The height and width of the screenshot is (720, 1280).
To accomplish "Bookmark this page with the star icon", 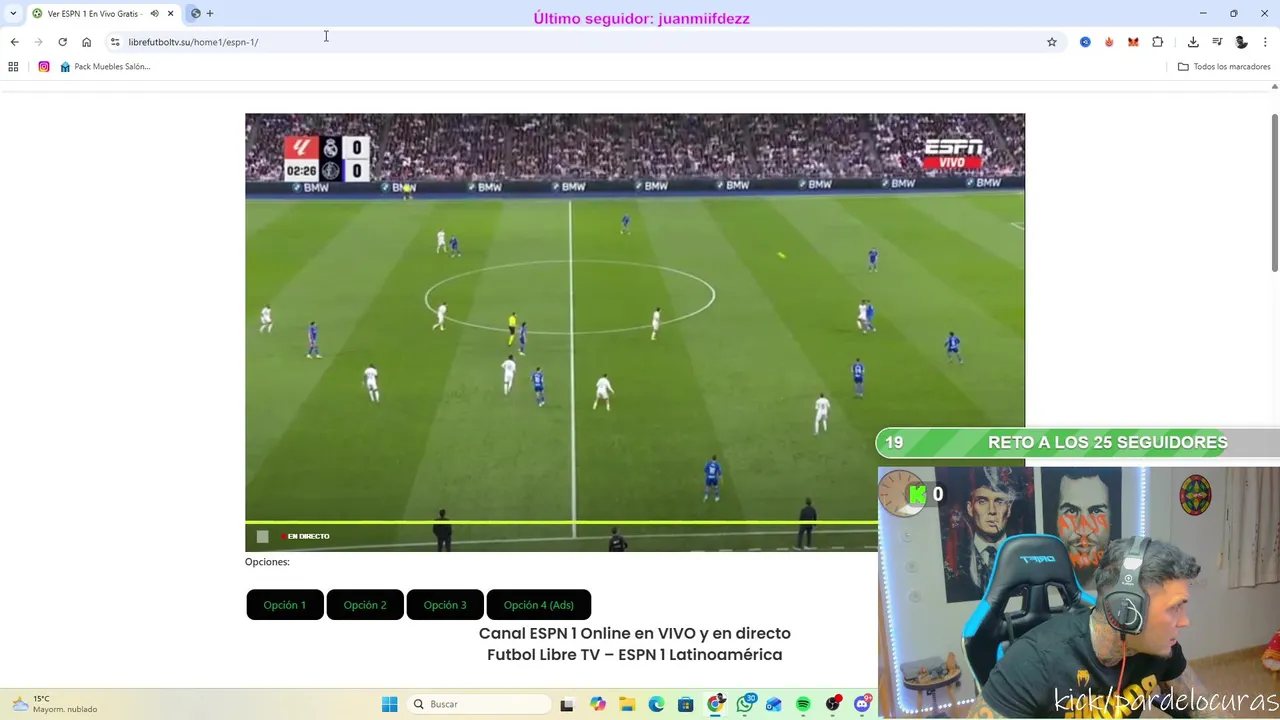I will pyautogui.click(x=1052, y=42).
